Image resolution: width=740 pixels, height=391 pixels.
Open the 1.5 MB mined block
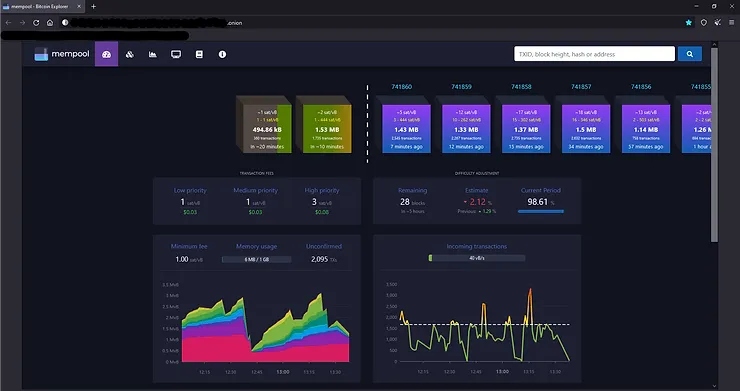tap(586, 129)
